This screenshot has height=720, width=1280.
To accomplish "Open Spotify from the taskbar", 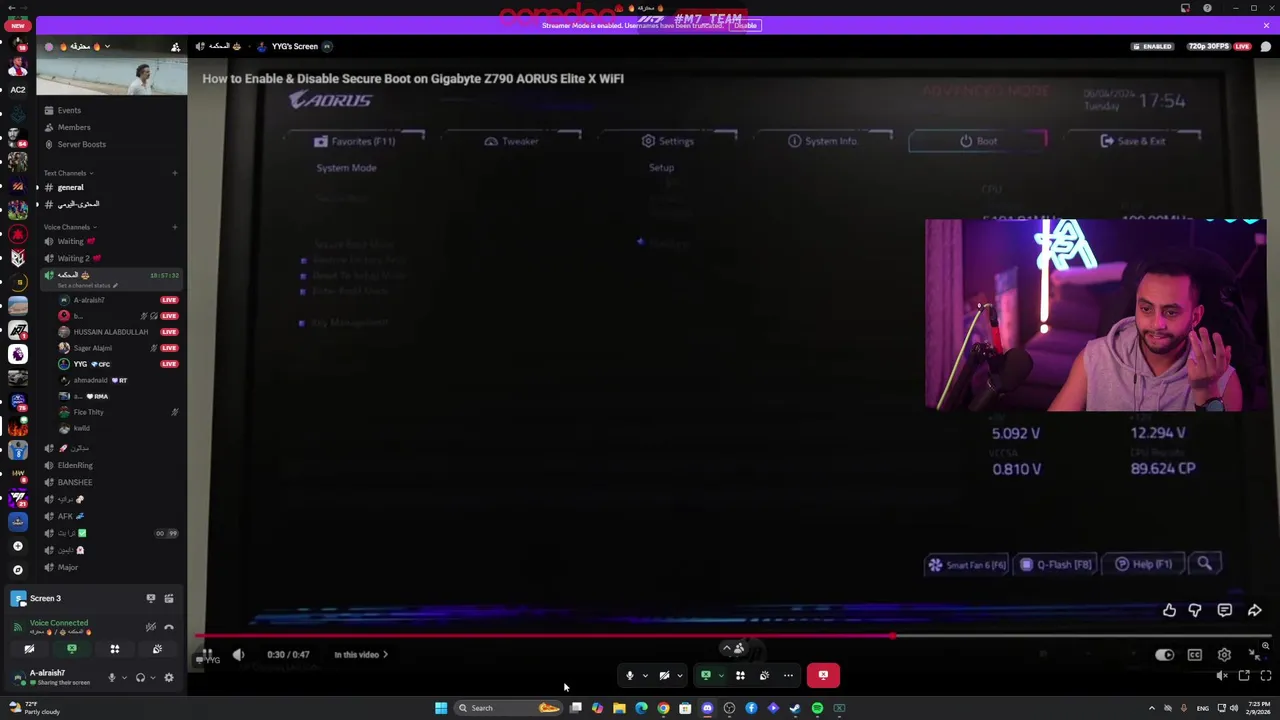I will [817, 708].
